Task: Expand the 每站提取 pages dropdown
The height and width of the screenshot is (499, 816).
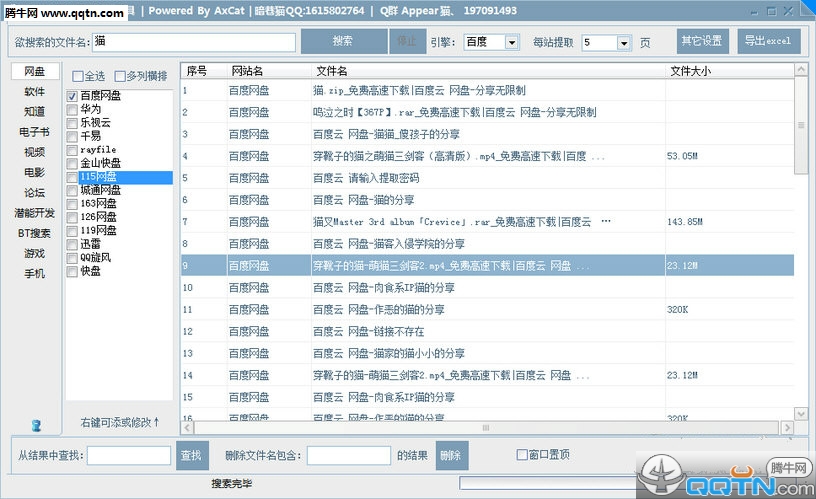Action: tap(624, 43)
